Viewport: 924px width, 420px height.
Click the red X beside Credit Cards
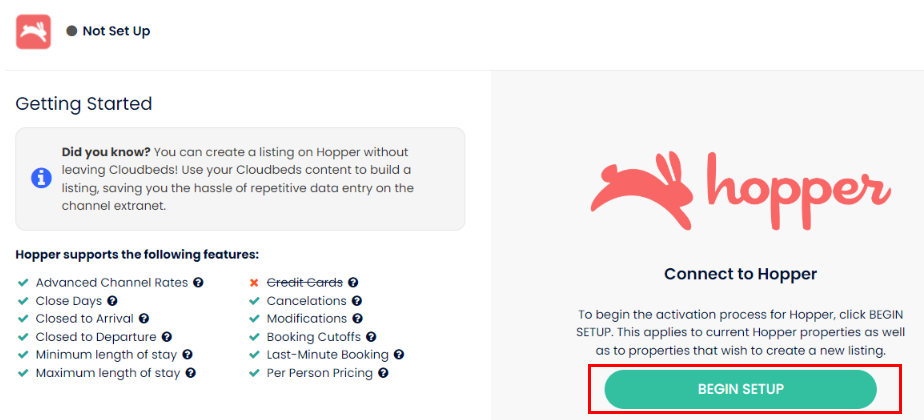[x=254, y=283]
